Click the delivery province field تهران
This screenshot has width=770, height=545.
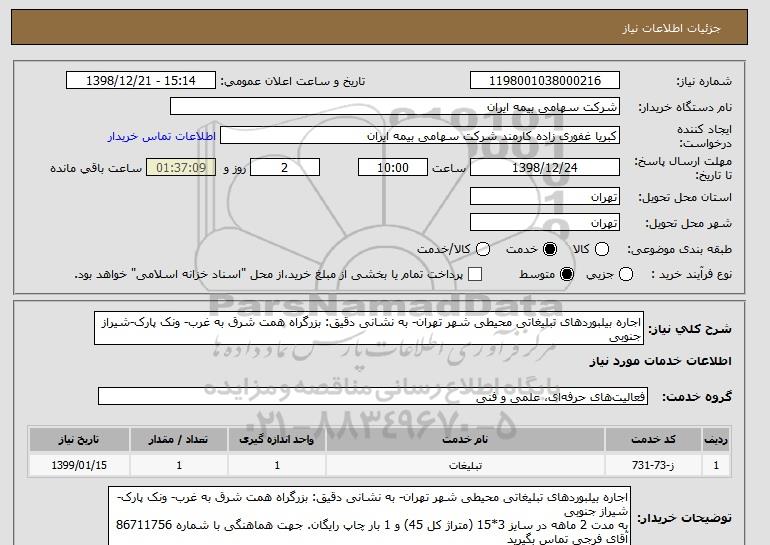tap(545, 196)
